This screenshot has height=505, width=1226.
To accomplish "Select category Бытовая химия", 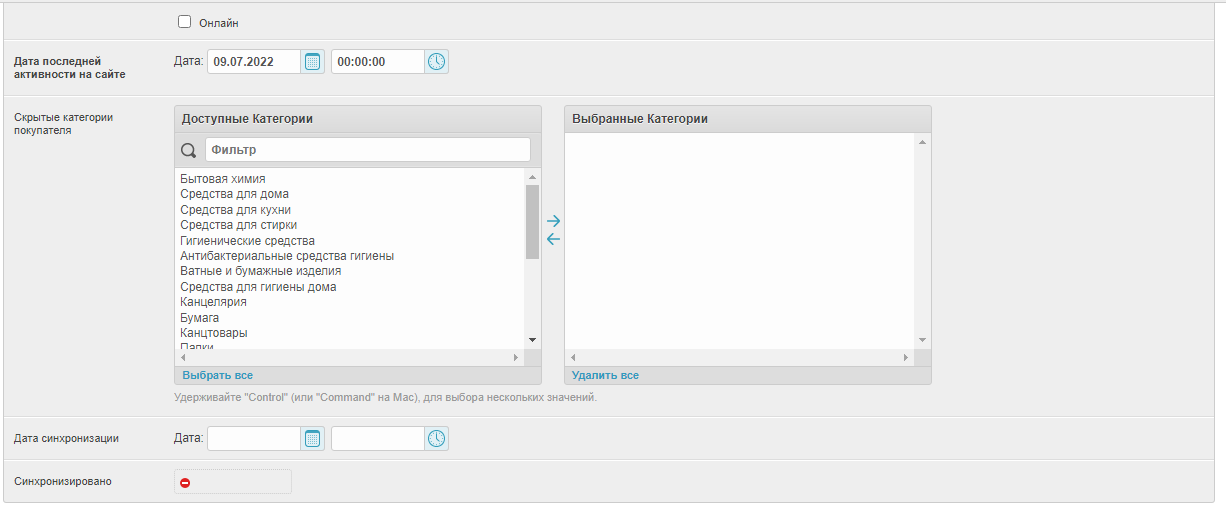I will [223, 179].
